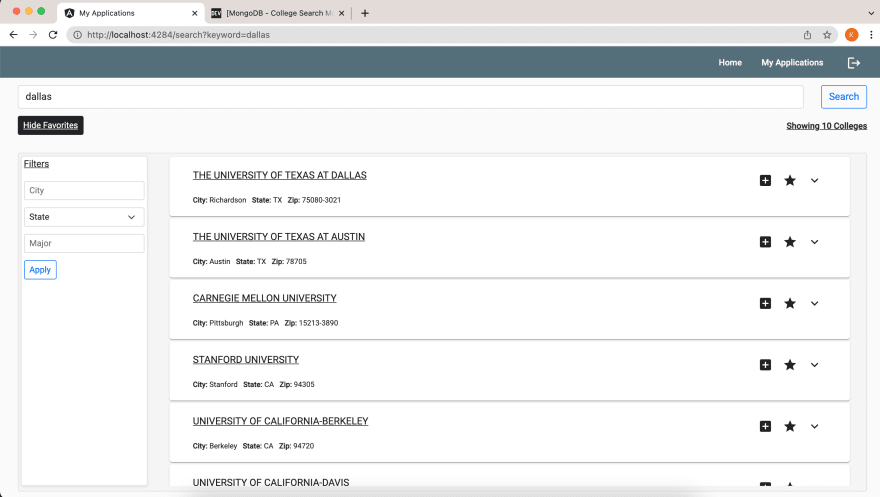Expand details for University of Texas at Dallas
The width and height of the screenshot is (880, 497).
click(x=814, y=181)
